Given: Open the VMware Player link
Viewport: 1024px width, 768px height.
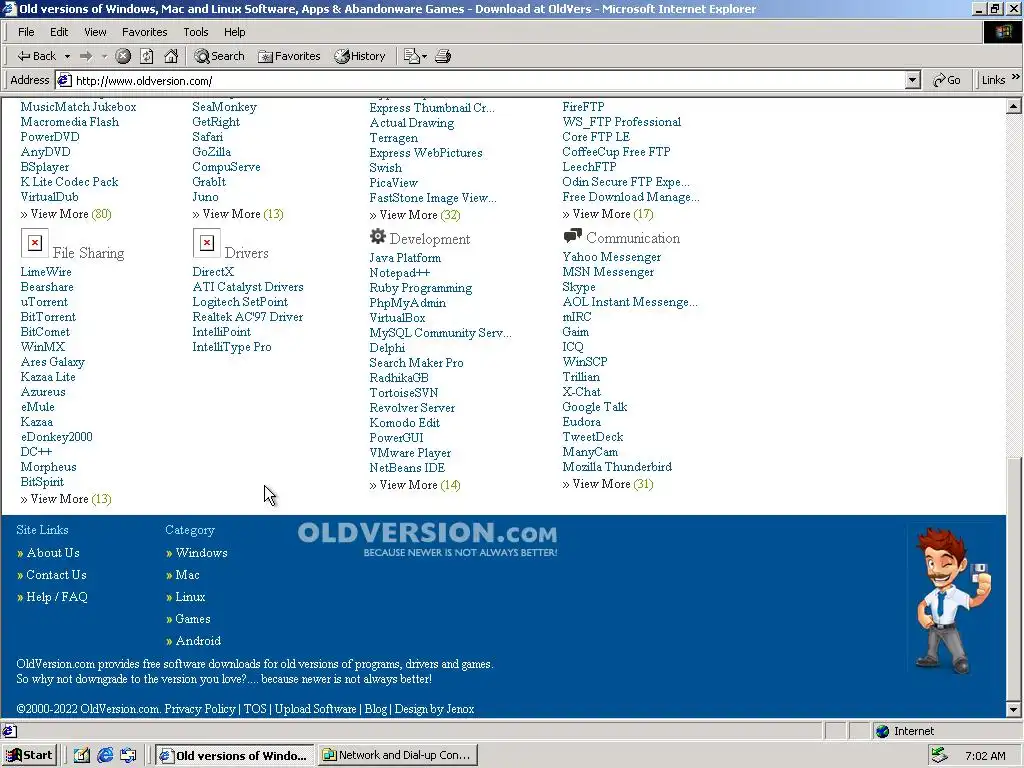Looking at the screenshot, I should 410,453.
